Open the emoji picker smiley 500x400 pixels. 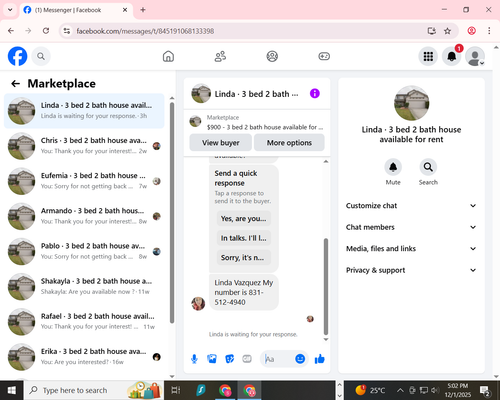(300, 359)
